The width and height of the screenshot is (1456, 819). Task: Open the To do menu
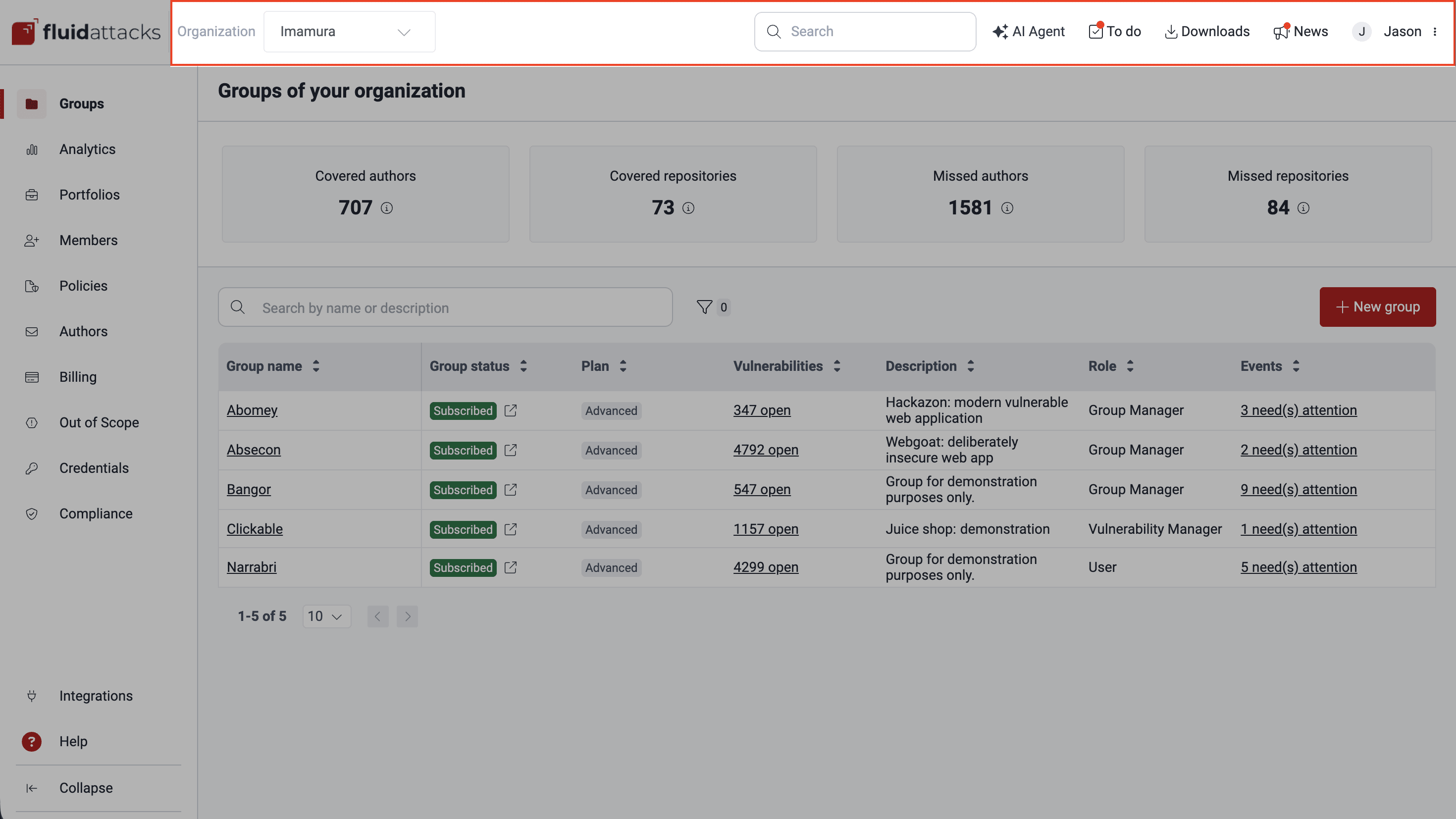(1114, 31)
